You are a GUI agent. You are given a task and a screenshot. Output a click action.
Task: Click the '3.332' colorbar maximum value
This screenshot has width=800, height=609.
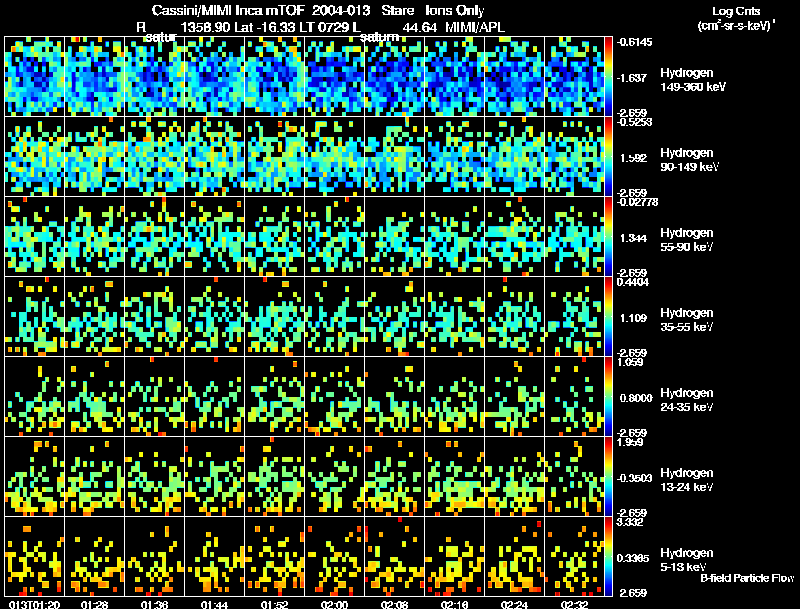pyautogui.click(x=630, y=522)
